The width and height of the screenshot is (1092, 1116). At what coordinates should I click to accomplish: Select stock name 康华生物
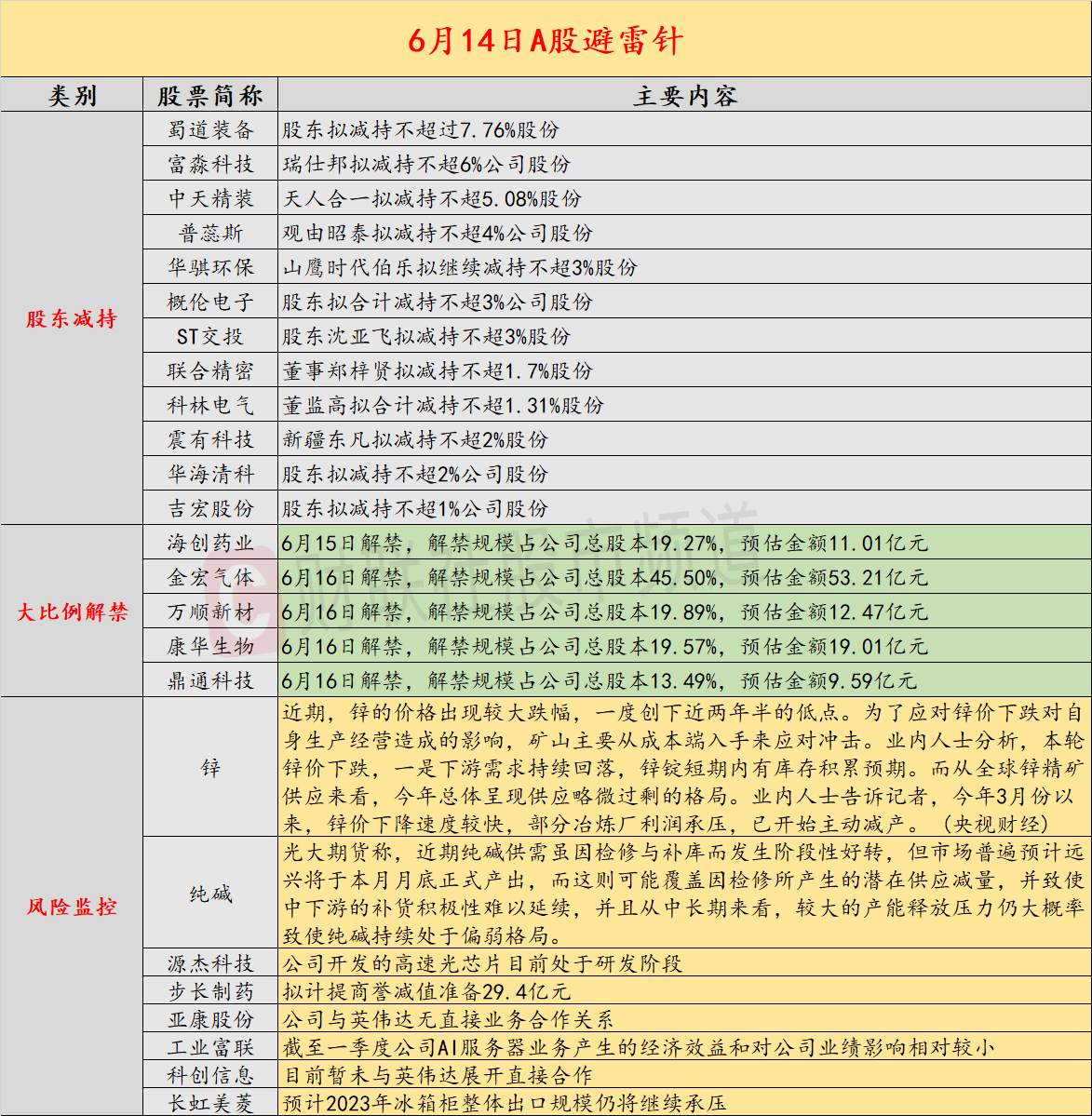(x=210, y=646)
